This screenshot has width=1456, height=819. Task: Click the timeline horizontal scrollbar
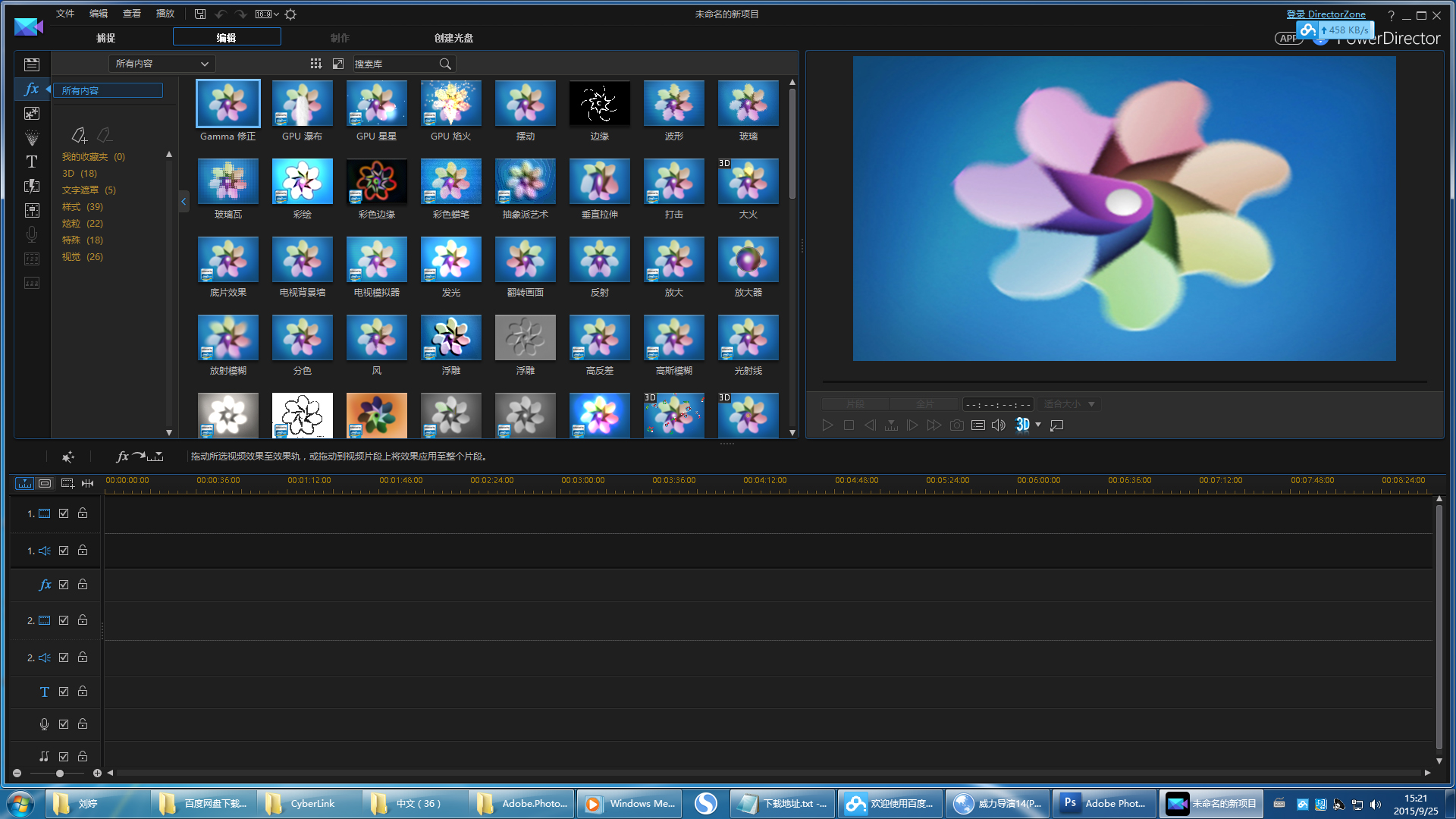[768, 773]
